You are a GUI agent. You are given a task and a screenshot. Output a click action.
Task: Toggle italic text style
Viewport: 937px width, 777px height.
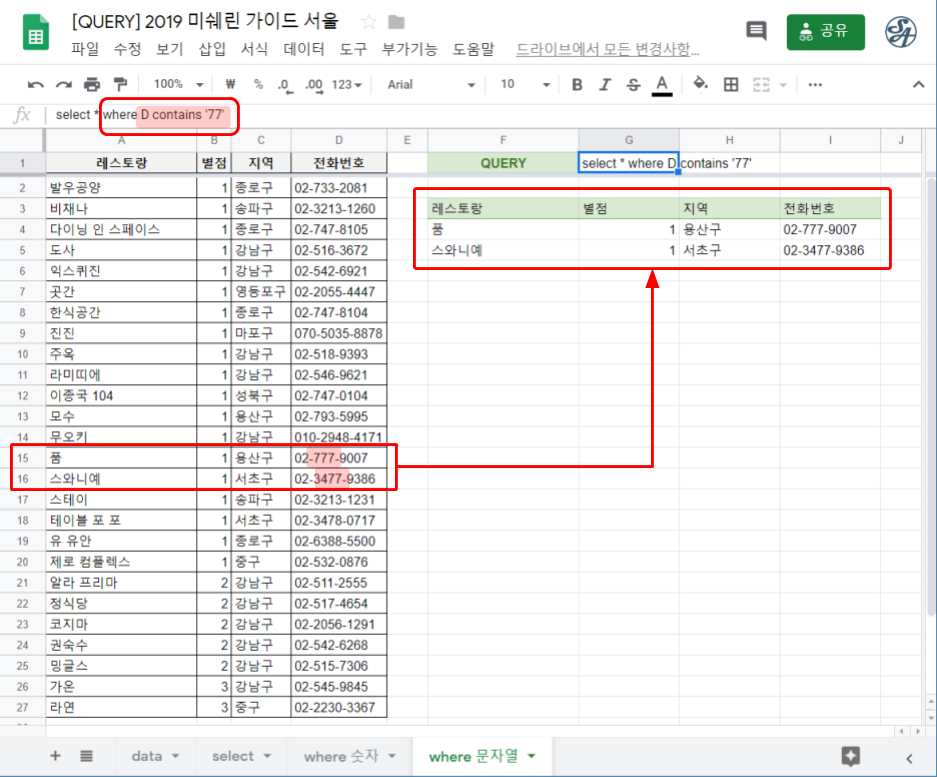pos(604,85)
